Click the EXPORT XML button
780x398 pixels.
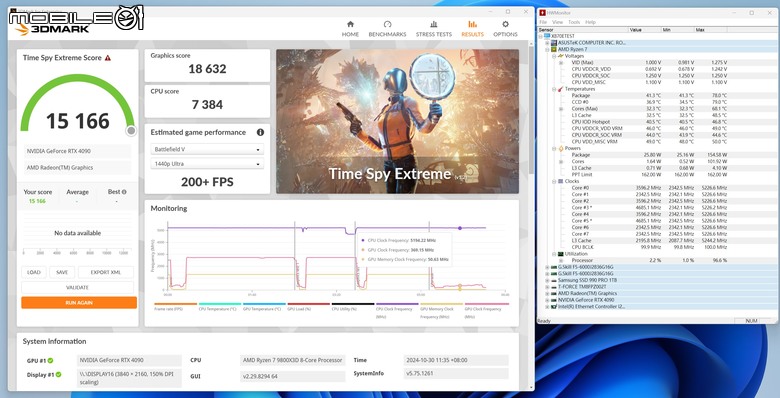pos(105,272)
